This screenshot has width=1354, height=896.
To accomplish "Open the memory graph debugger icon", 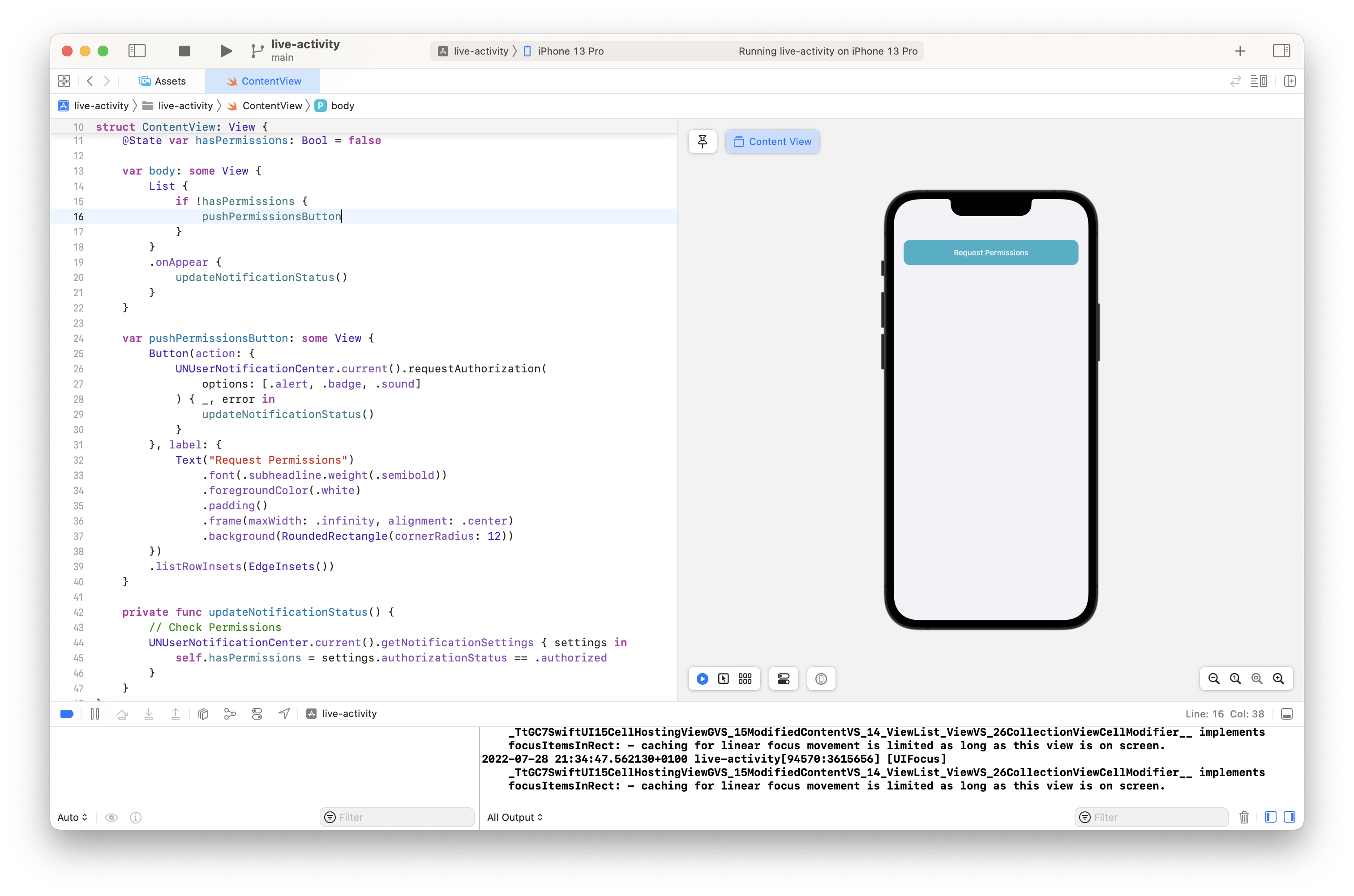I will [x=230, y=714].
